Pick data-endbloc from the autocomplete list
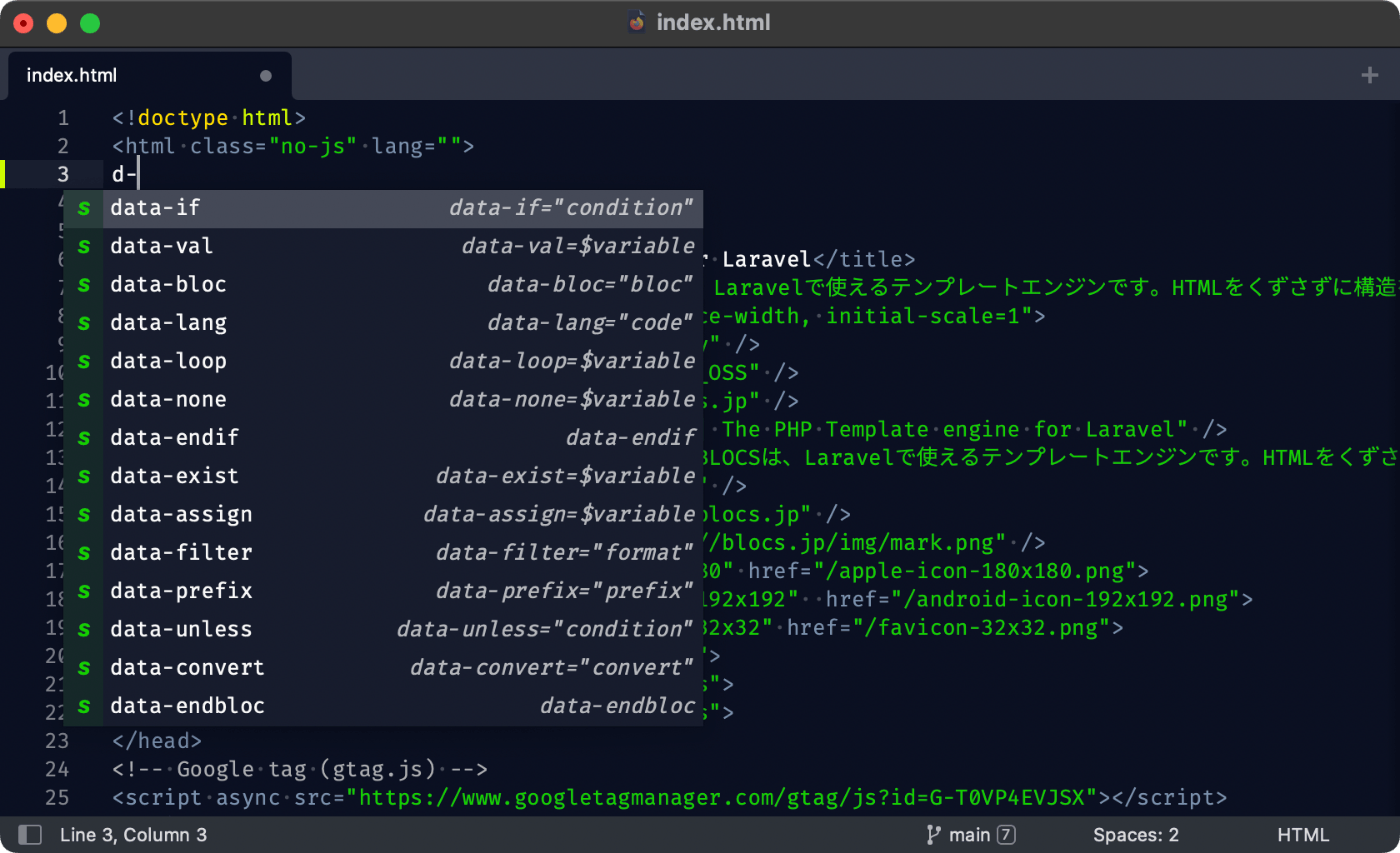Viewport: 1400px width, 853px height. point(383,706)
